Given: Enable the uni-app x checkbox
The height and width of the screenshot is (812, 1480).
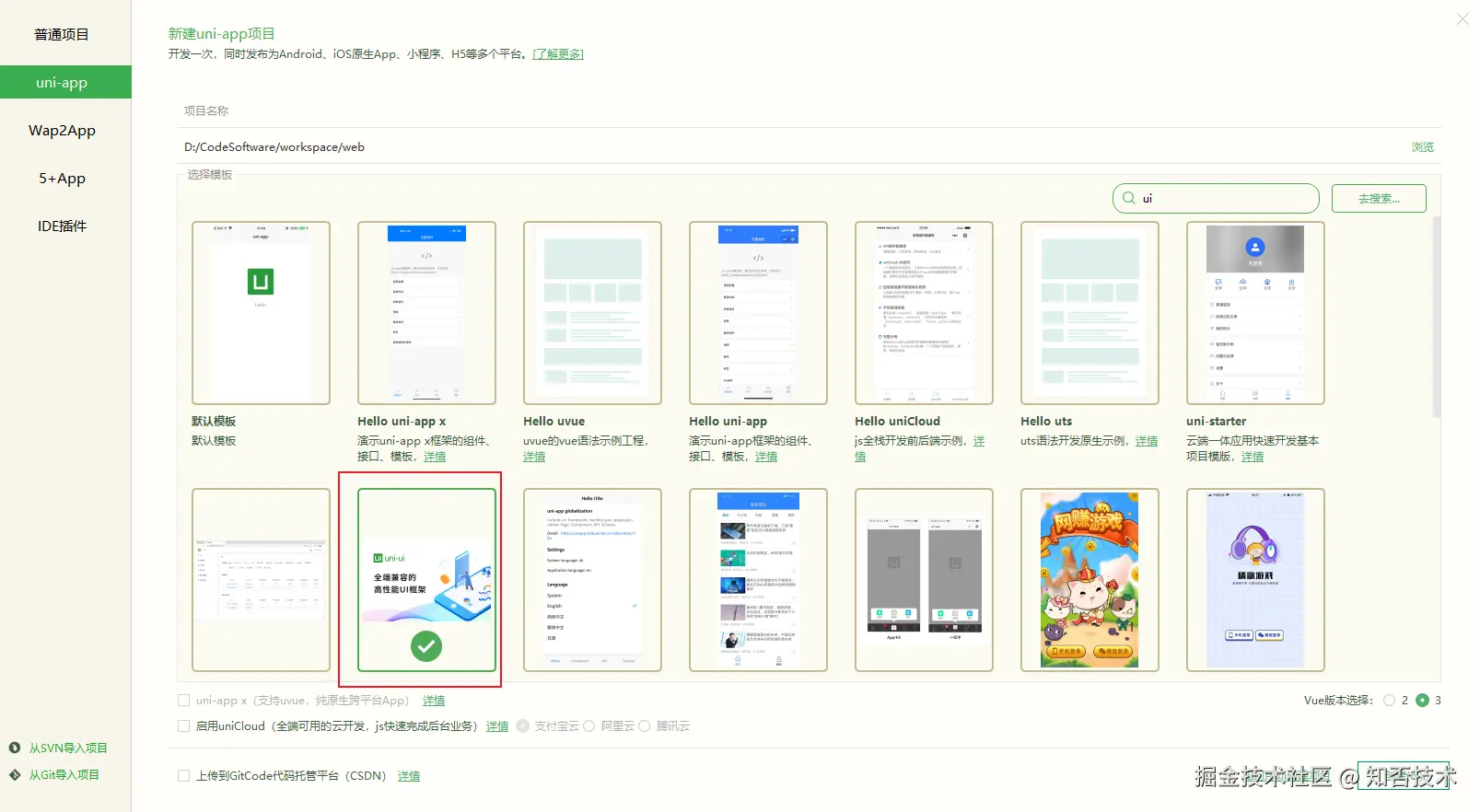Looking at the screenshot, I should coord(183,701).
